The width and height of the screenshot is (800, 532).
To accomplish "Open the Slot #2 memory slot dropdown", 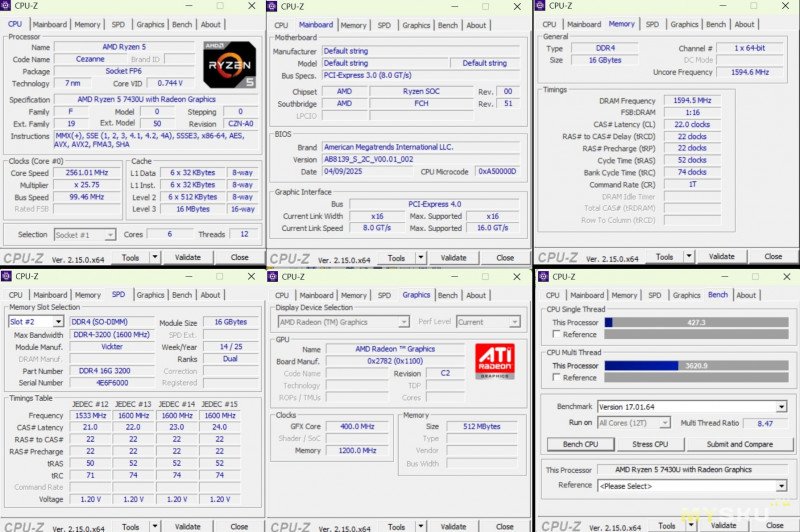I will 36,322.
